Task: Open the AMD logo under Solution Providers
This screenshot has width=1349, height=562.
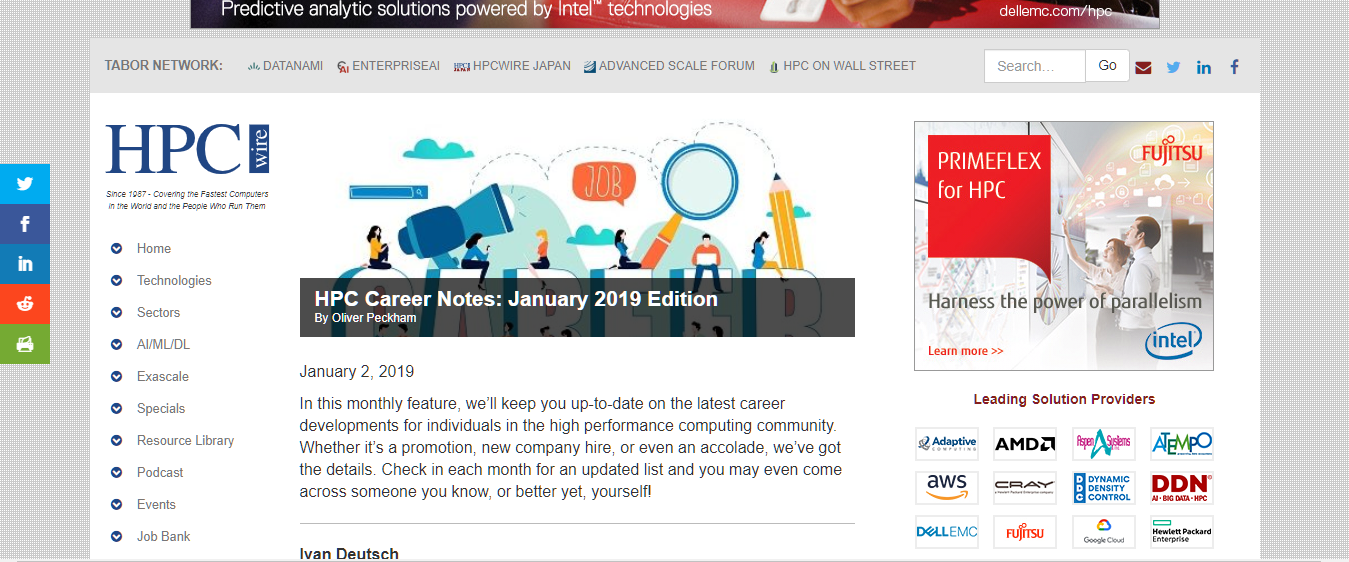Action: 1024,444
